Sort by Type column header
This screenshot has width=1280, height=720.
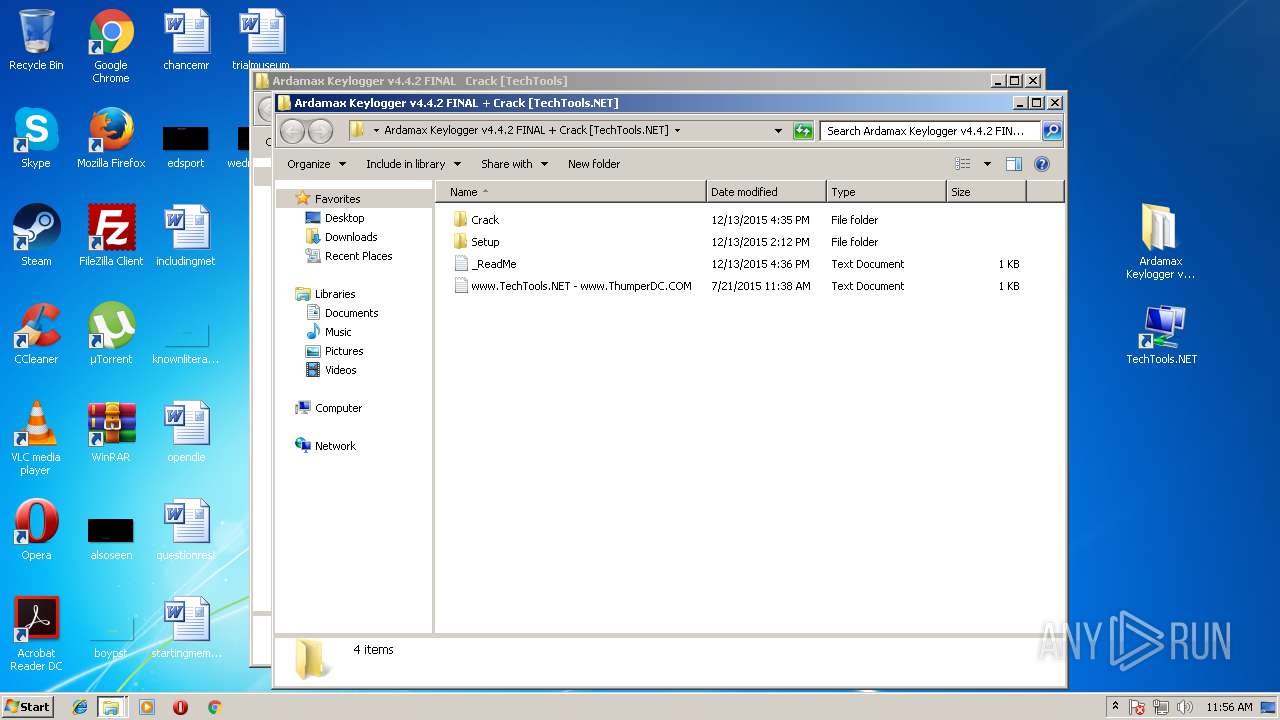886,192
